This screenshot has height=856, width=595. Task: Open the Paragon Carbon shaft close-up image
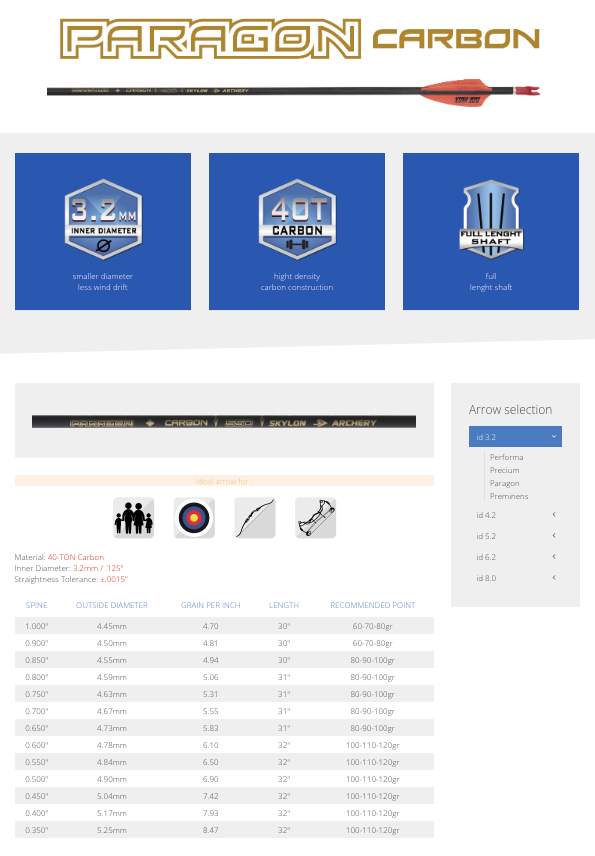[x=224, y=421]
